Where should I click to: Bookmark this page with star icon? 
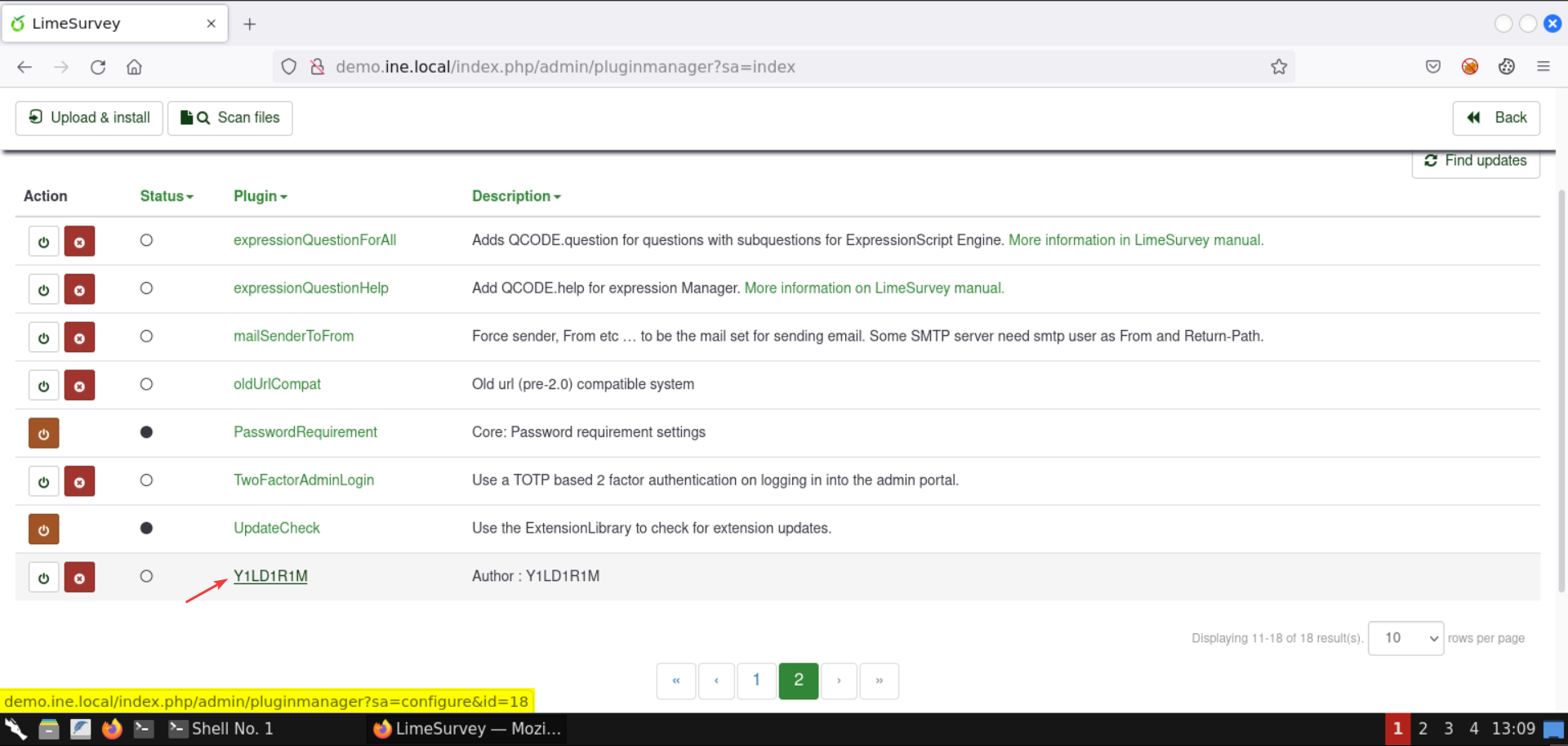(x=1279, y=67)
